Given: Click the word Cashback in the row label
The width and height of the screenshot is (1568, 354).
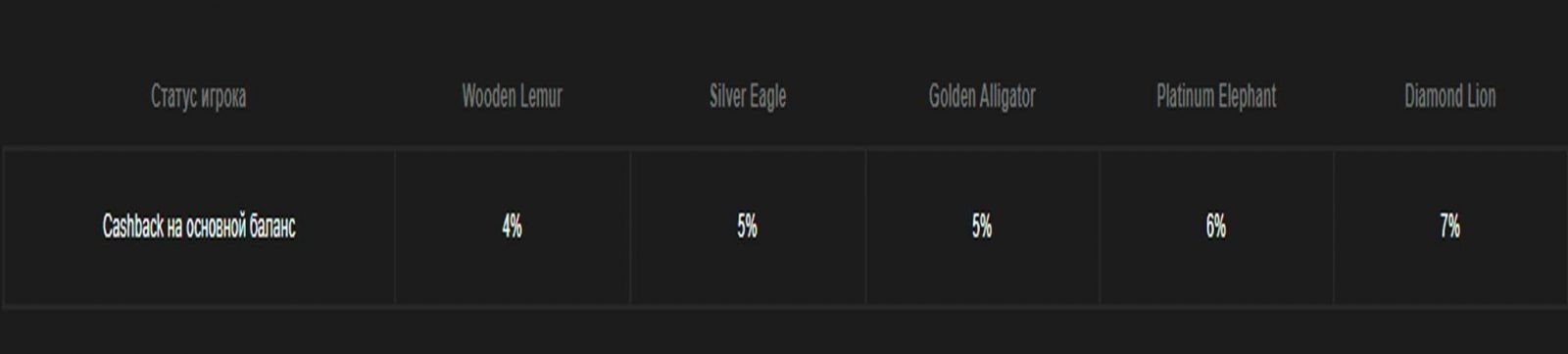Looking at the screenshot, I should (x=132, y=227).
